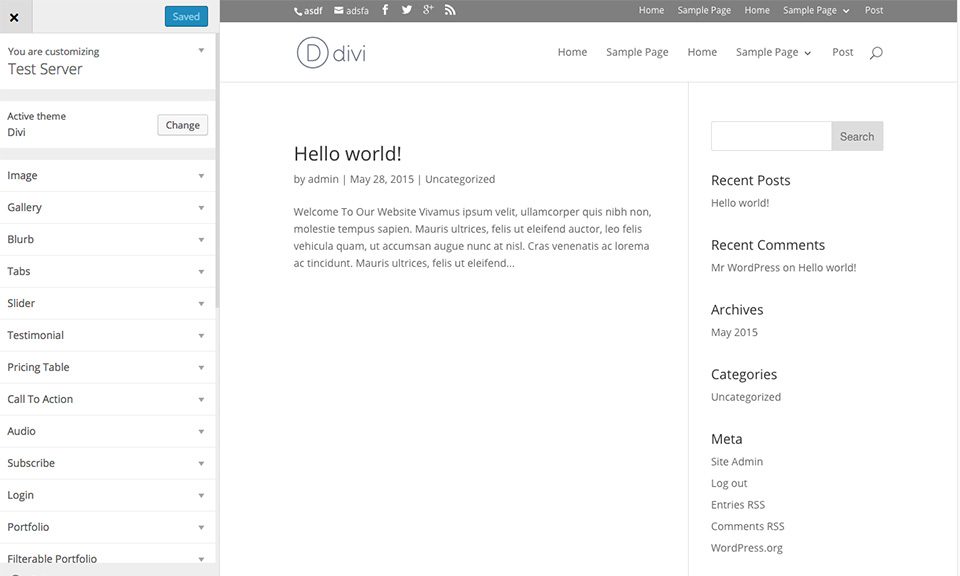Expand the You are customizing info arrow
The image size is (960, 576).
pyautogui.click(x=201, y=50)
